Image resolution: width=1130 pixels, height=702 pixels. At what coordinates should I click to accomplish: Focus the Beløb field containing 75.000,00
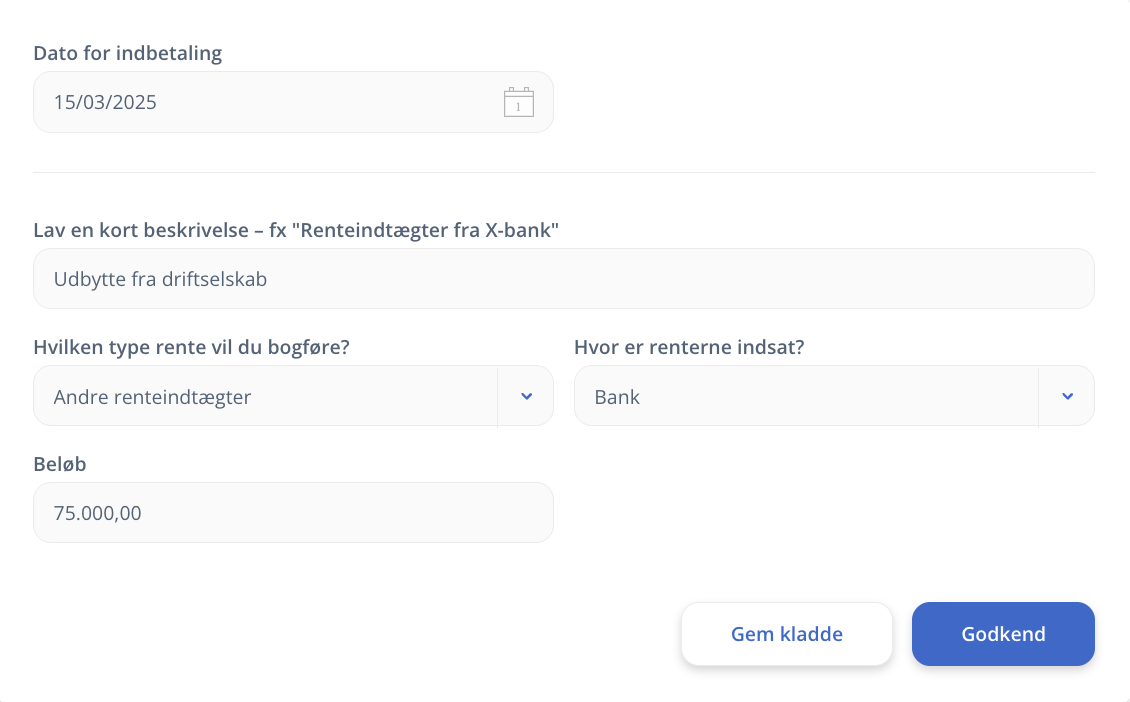[293, 513]
